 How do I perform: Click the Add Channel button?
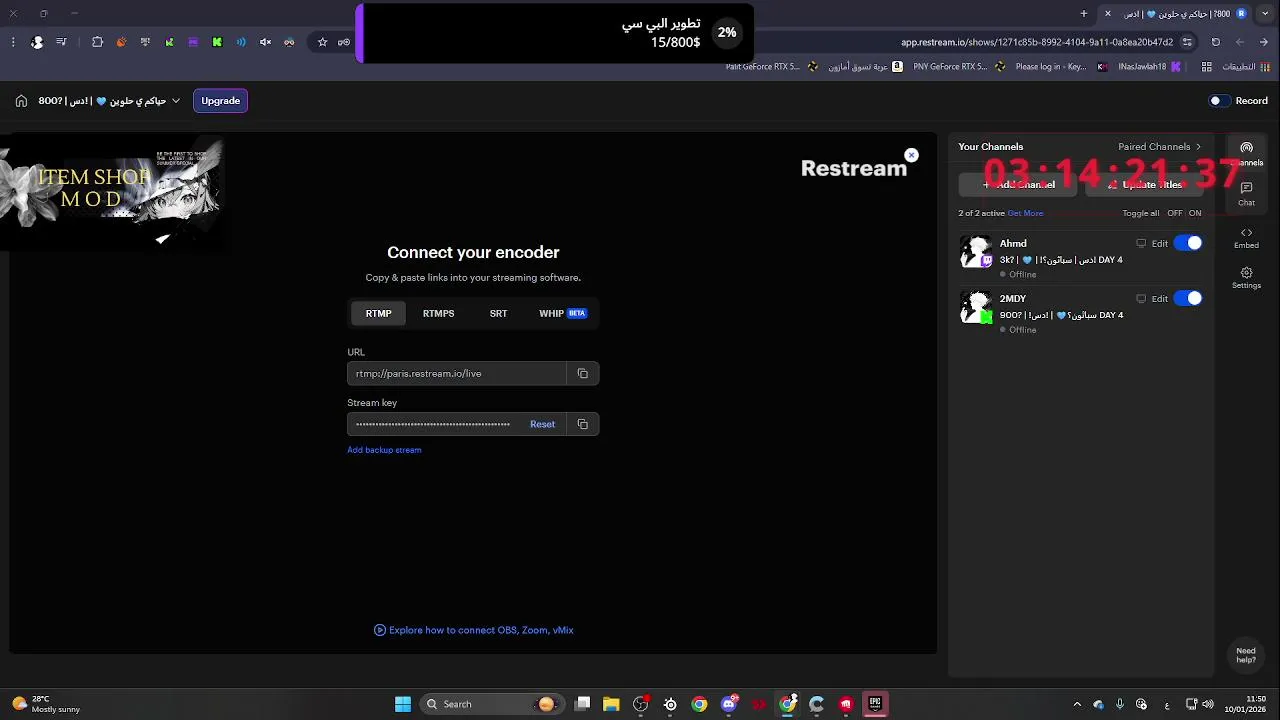(1018, 185)
